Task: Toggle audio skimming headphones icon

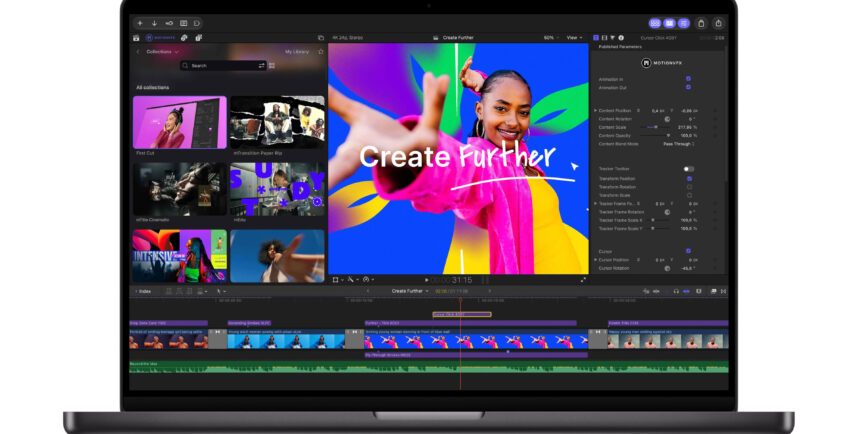Action: (676, 291)
